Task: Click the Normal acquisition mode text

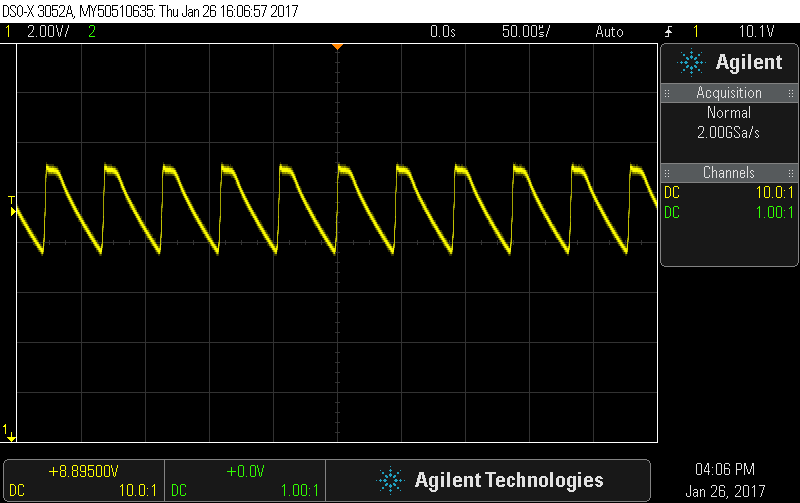Action: click(729, 113)
